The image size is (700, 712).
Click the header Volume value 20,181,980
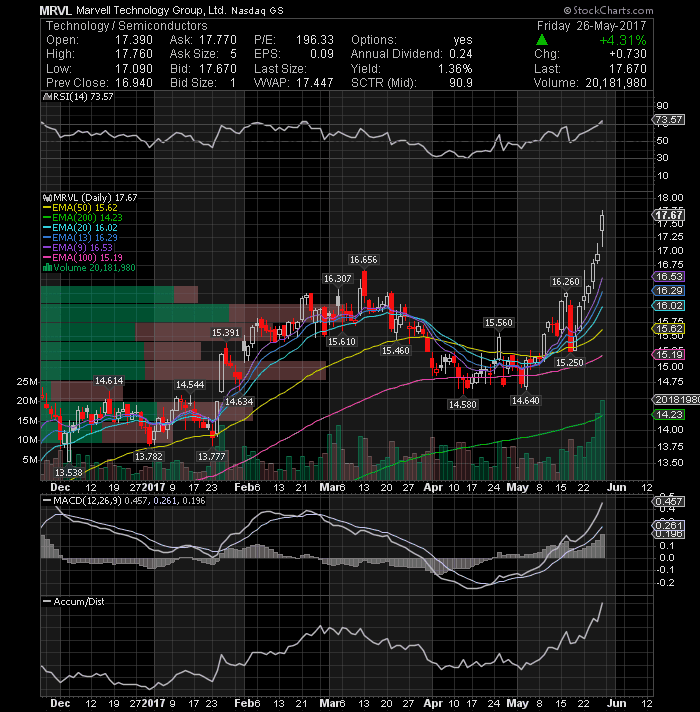pyautogui.click(x=616, y=83)
